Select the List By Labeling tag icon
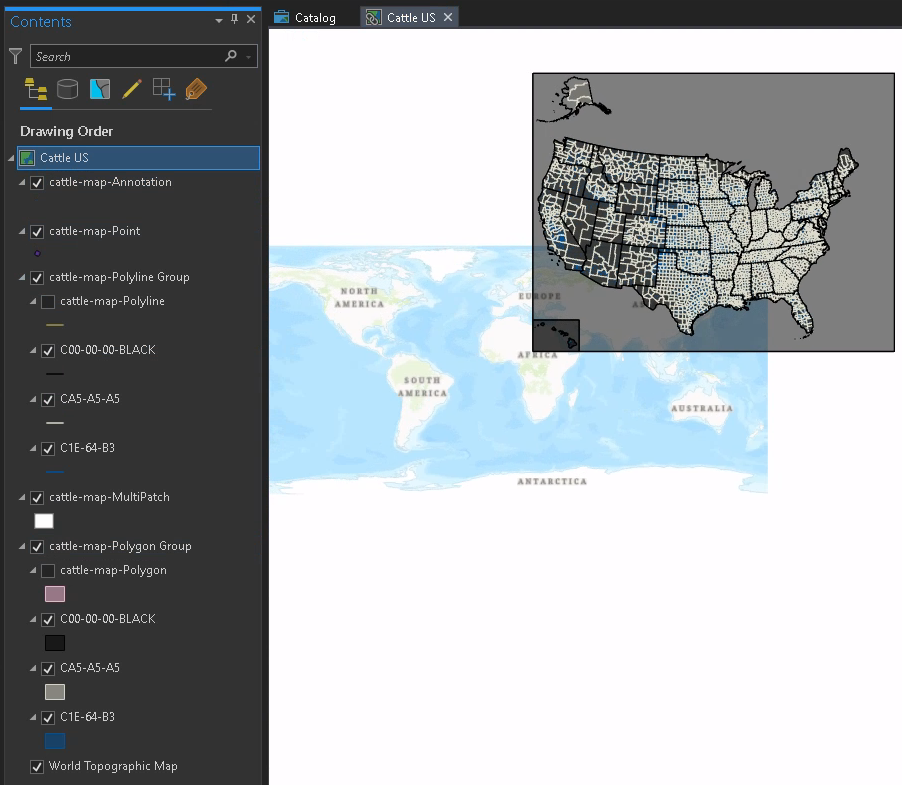This screenshot has height=785, width=902. click(196, 89)
